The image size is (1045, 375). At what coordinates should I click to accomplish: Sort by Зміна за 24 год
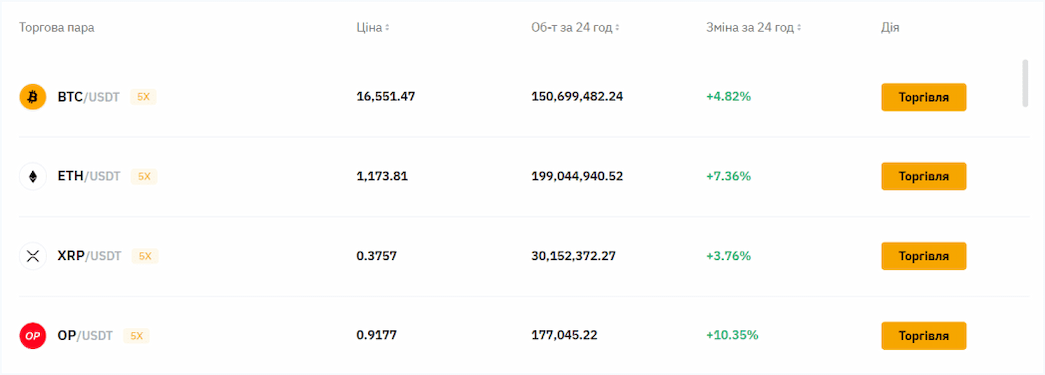tap(753, 28)
